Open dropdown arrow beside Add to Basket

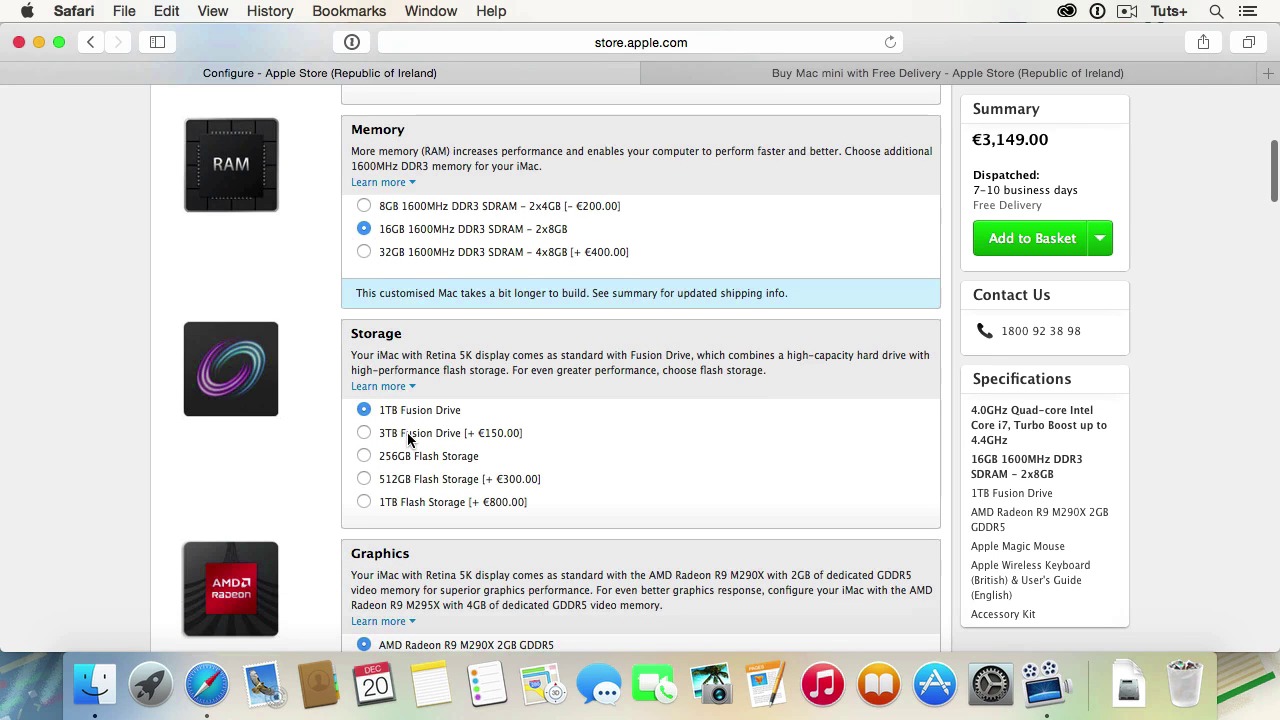point(1100,238)
